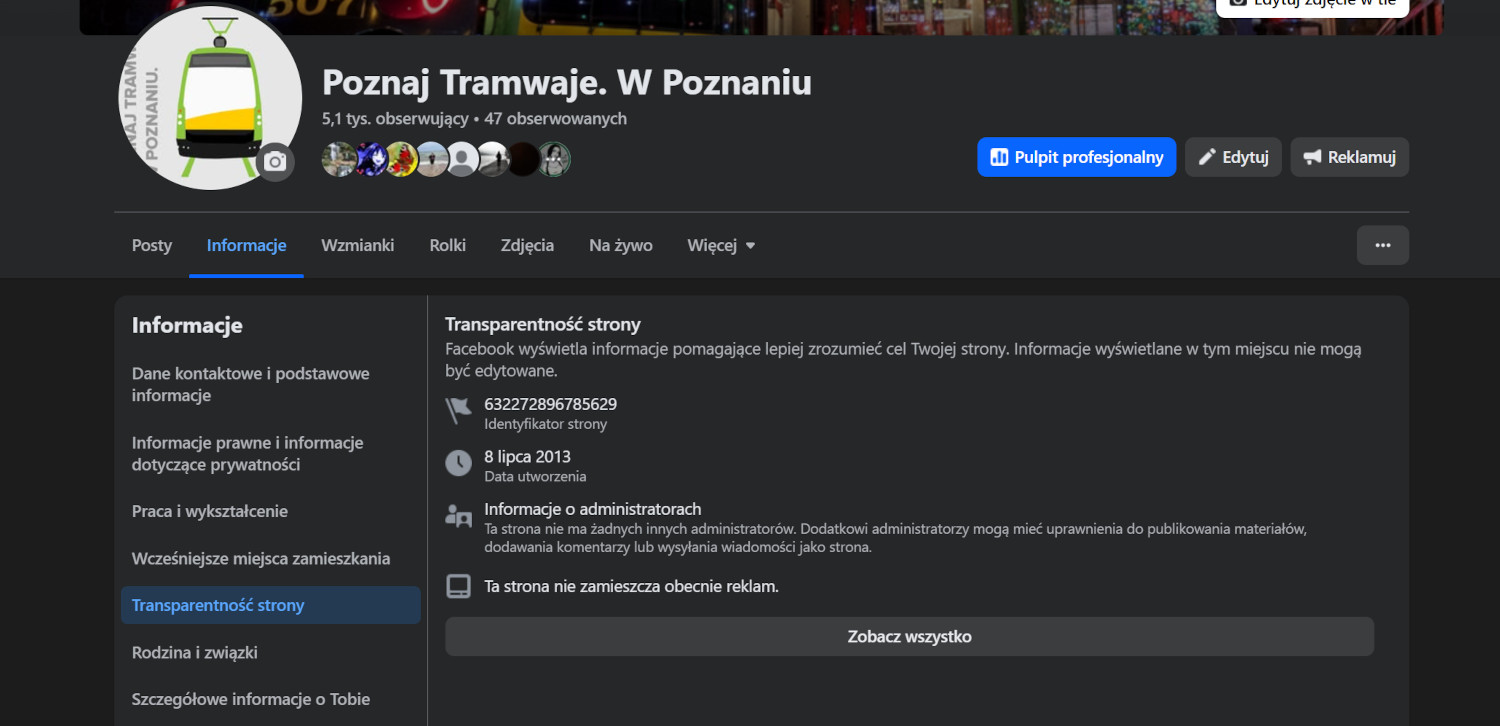Click the camera icon on "Edytuj zdjęcie w tle"

click(x=1238, y=2)
